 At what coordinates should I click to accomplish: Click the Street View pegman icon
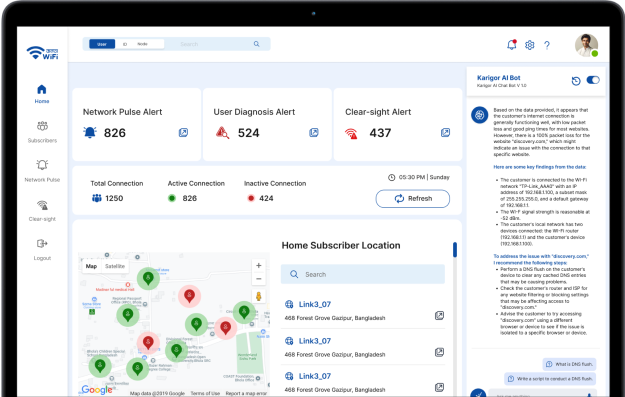pos(259,296)
